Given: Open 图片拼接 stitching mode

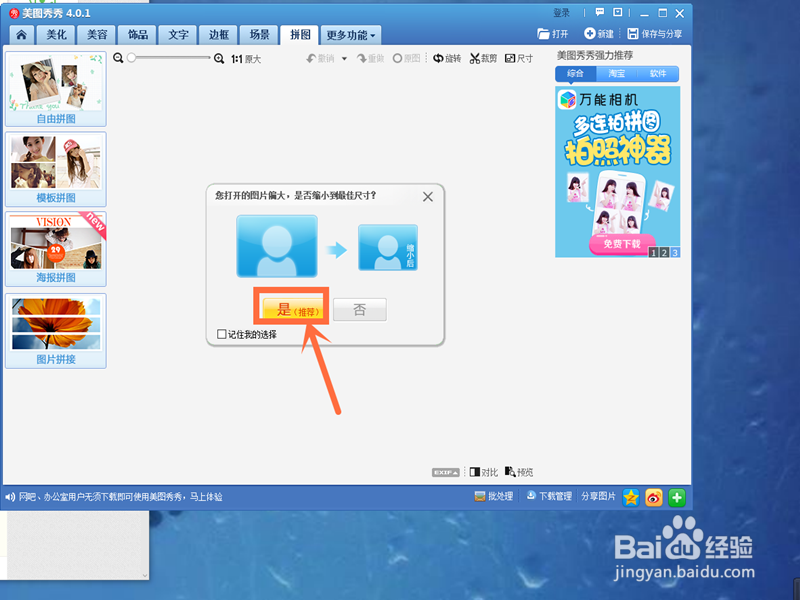Looking at the screenshot, I should pos(56,331).
